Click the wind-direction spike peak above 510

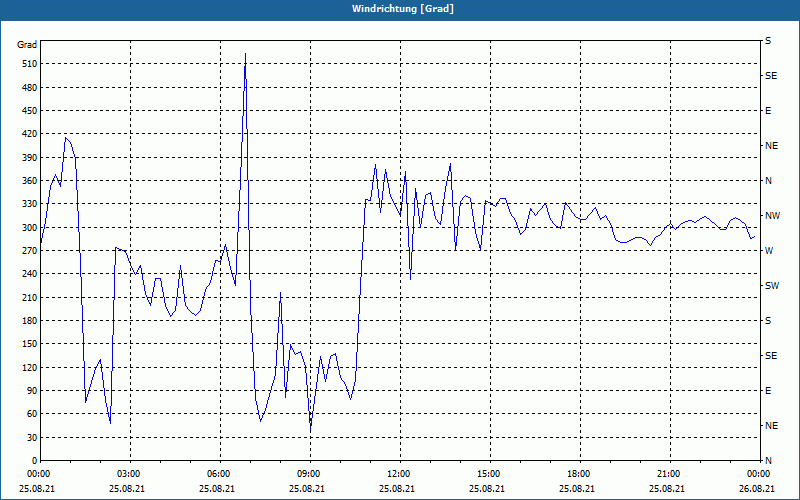coord(245,53)
